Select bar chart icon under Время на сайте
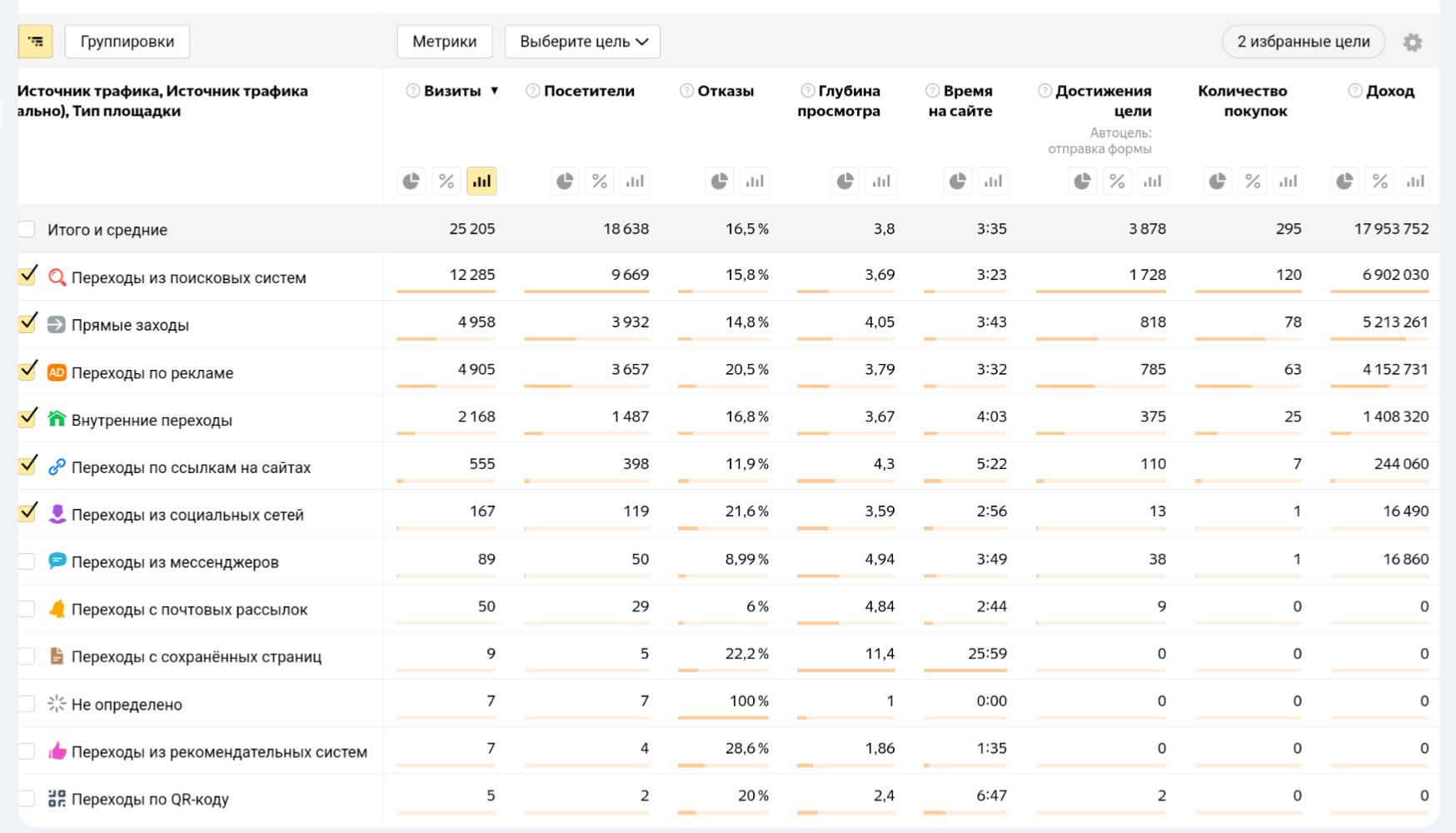The width and height of the screenshot is (1456, 833). pos(993,182)
